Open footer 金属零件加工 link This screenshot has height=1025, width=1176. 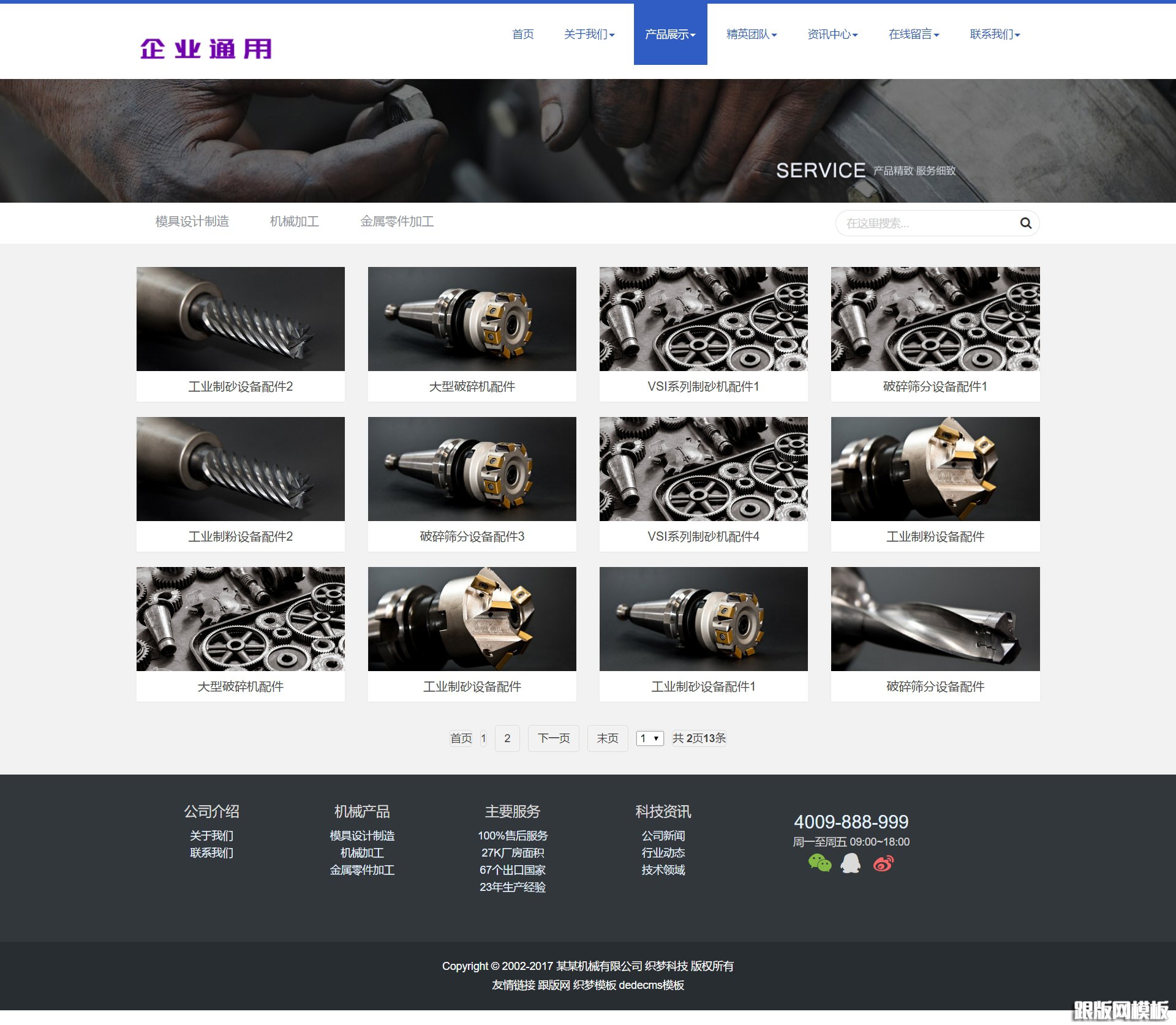362,870
